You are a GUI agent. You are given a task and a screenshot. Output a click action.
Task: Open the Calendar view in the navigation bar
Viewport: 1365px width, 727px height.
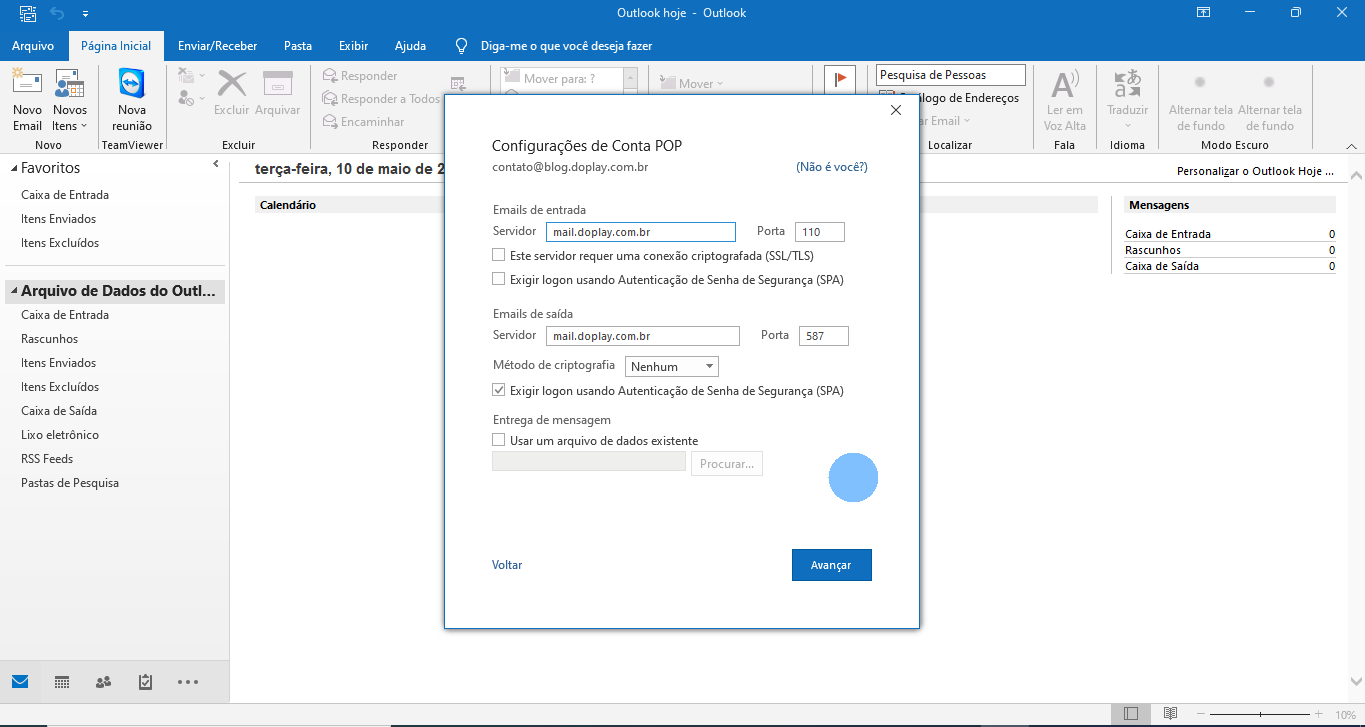point(62,682)
